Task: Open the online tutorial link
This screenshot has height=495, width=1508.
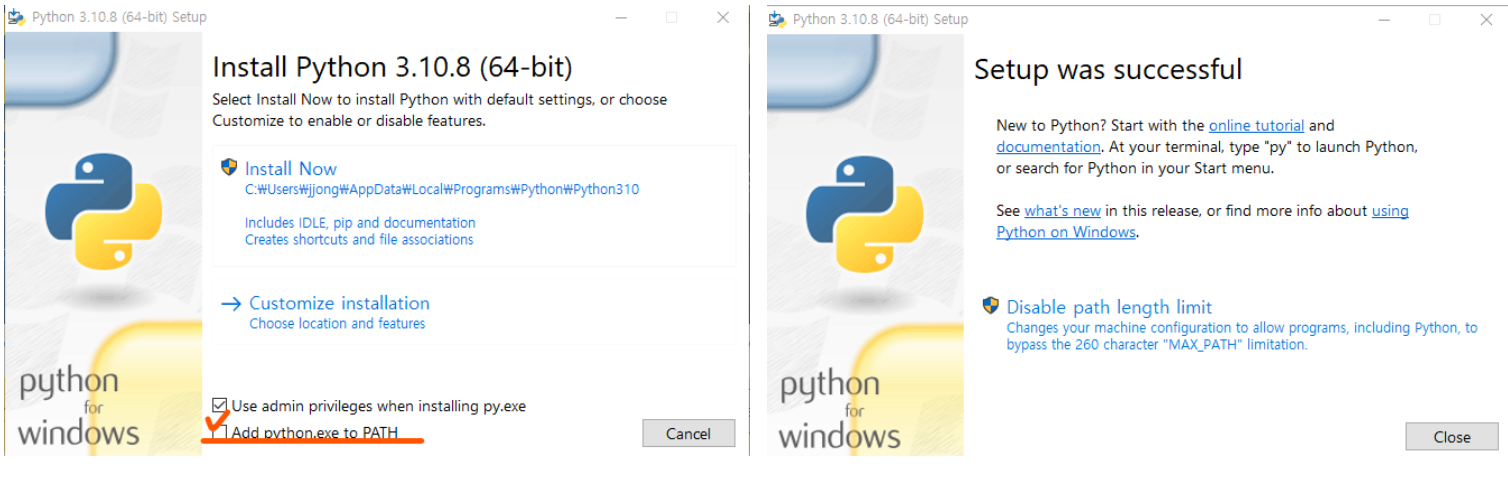Action: [1256, 125]
